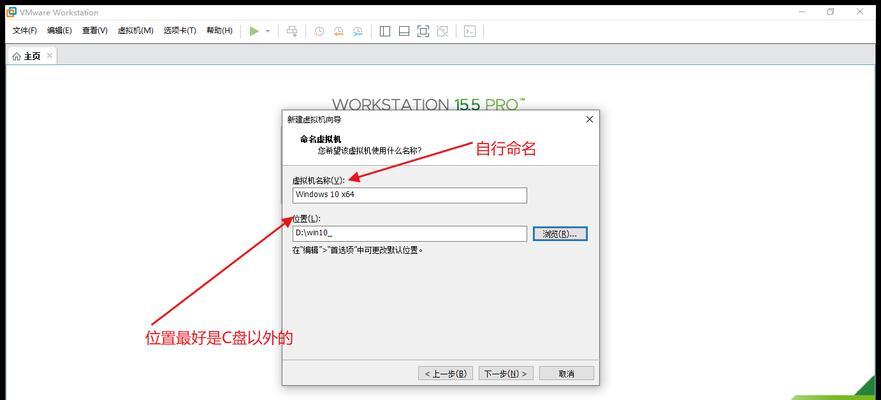This screenshot has height=400, width=881.
Task: Click the send Ctrl+Alt+Del toolbar icon
Action: pyautogui.click(x=292, y=31)
